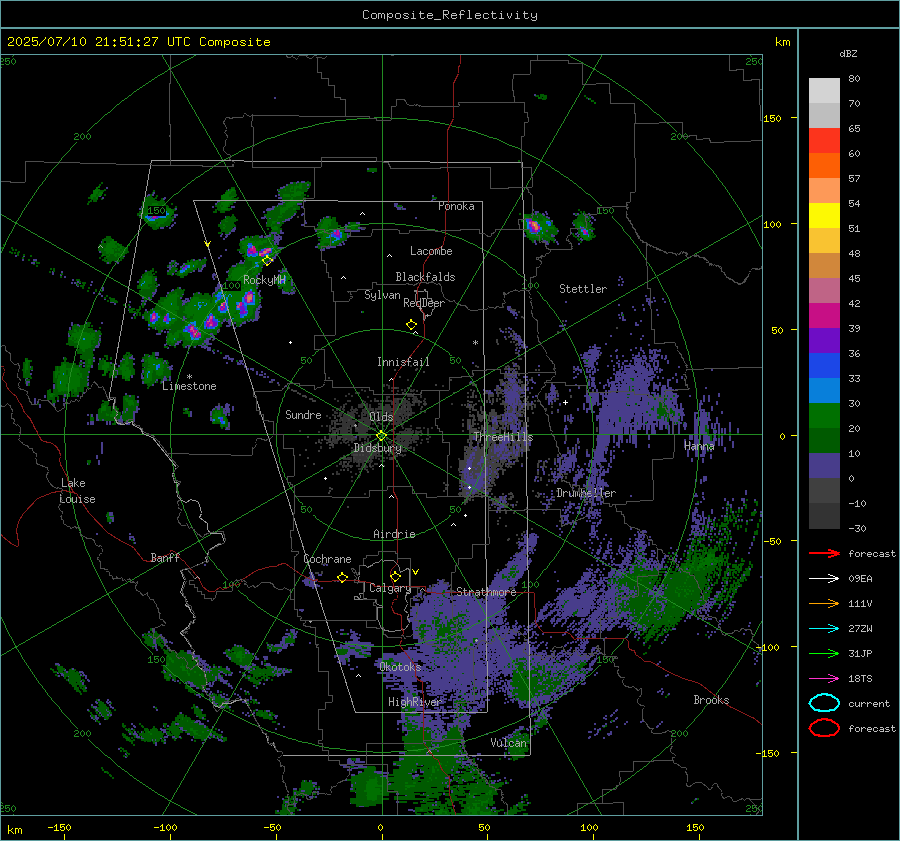Click the current legend label

[869, 703]
